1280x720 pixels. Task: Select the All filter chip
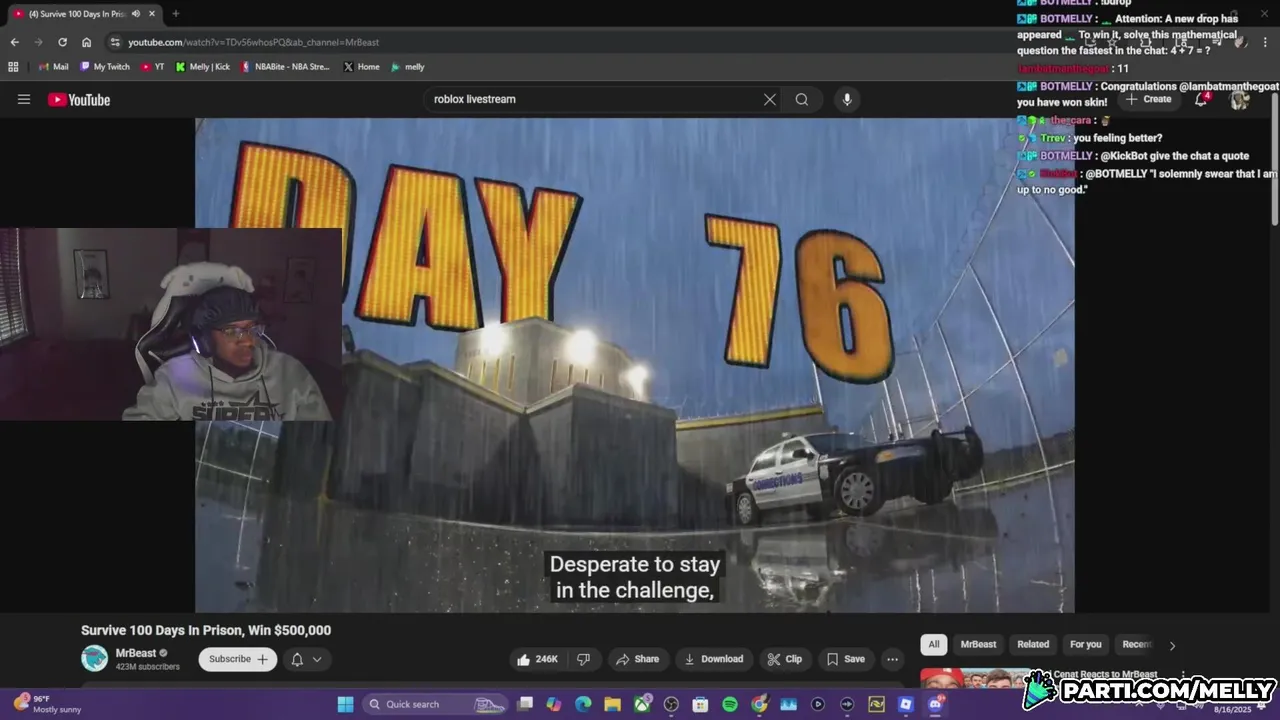click(933, 644)
